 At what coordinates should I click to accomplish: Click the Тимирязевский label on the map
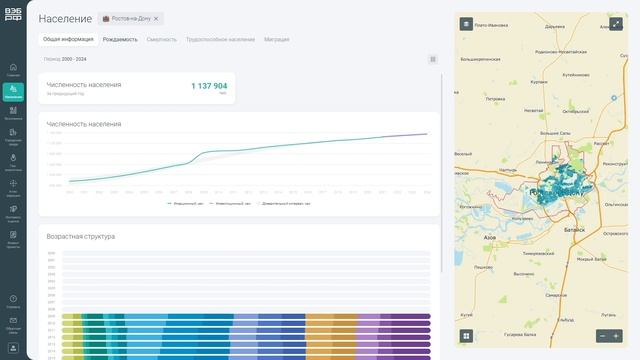point(538,253)
